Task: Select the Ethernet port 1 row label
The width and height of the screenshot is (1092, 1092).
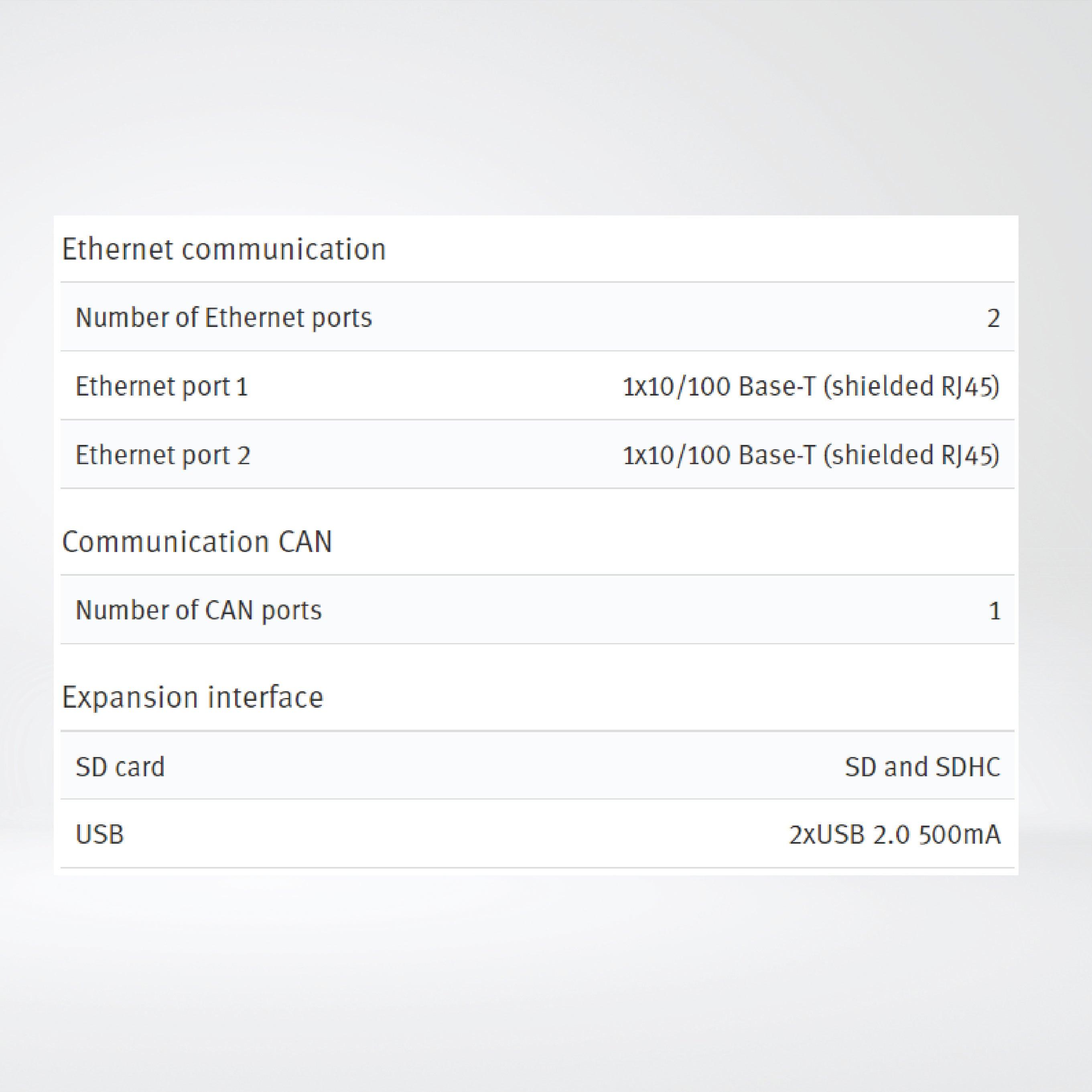Action: click(x=162, y=387)
